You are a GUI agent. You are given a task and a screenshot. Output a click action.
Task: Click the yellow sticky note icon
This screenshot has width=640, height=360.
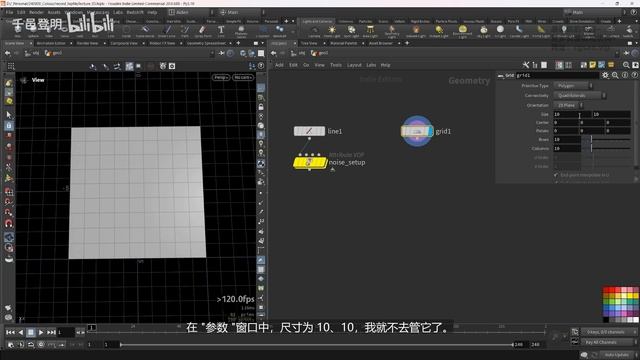593,65
